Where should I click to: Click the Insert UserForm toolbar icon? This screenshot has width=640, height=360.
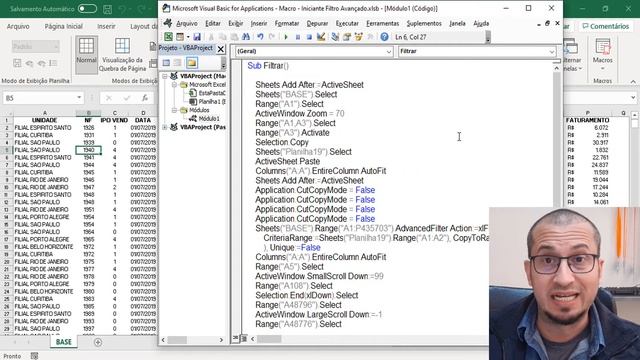coord(180,37)
